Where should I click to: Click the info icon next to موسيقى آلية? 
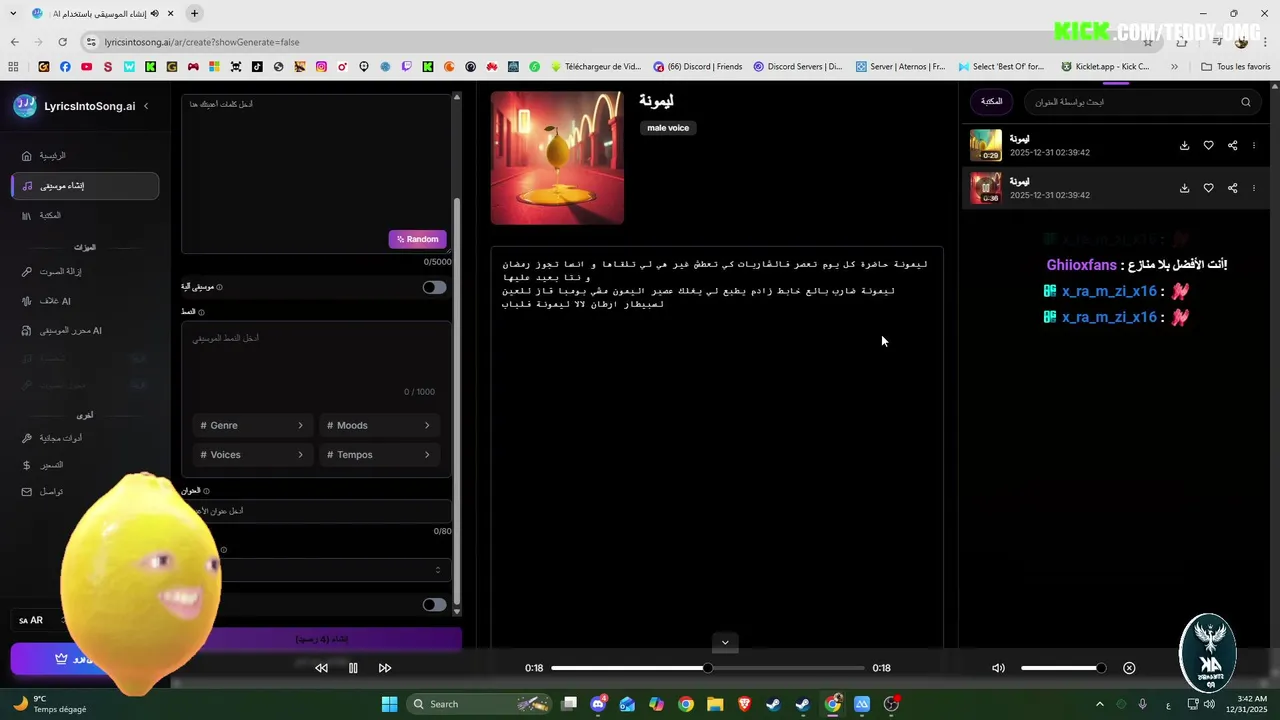(x=220, y=288)
